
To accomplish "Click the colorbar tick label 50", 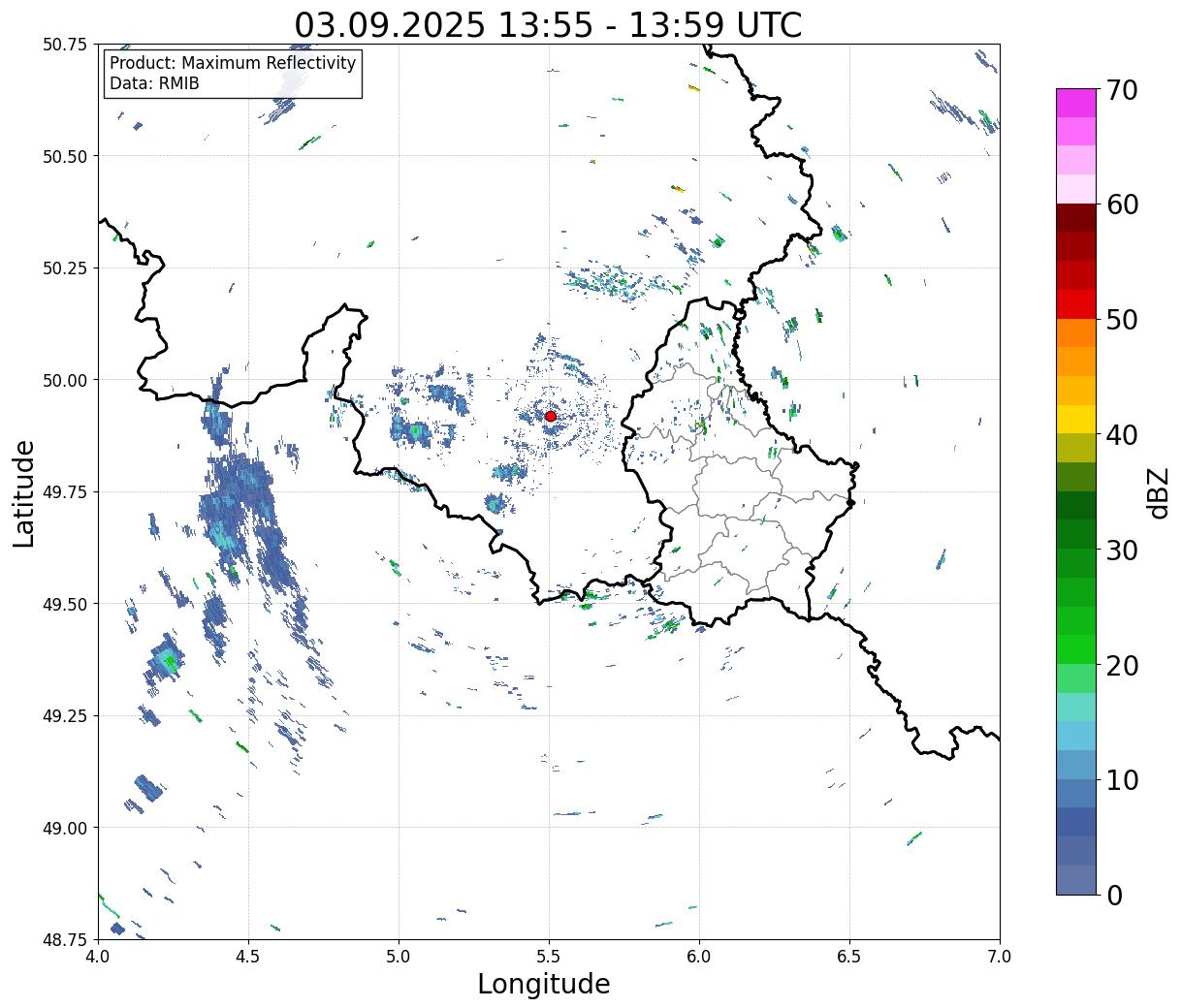I will [x=1122, y=320].
